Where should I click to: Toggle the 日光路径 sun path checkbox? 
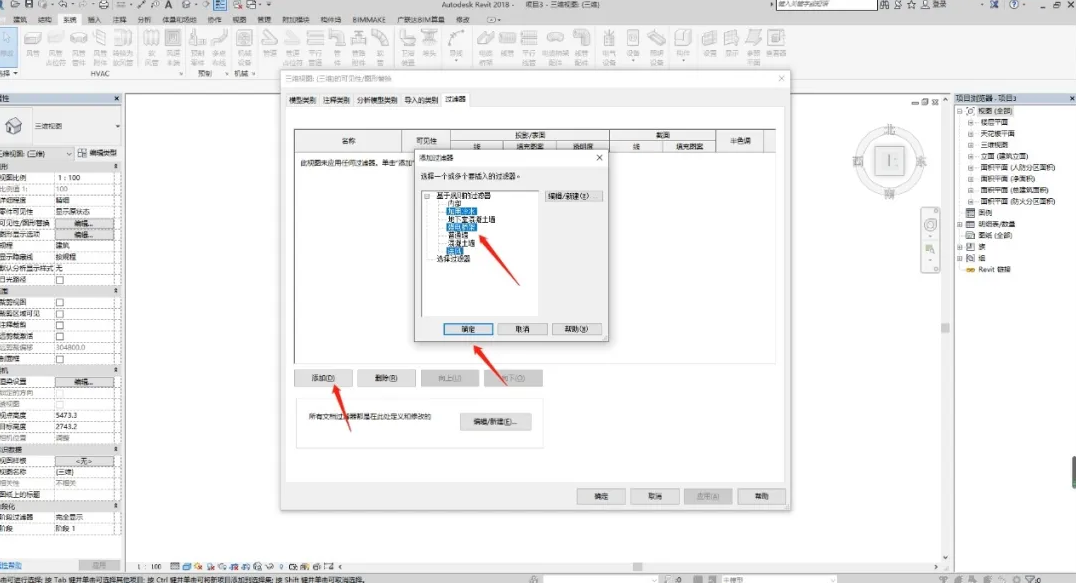pyautogui.click(x=60, y=280)
